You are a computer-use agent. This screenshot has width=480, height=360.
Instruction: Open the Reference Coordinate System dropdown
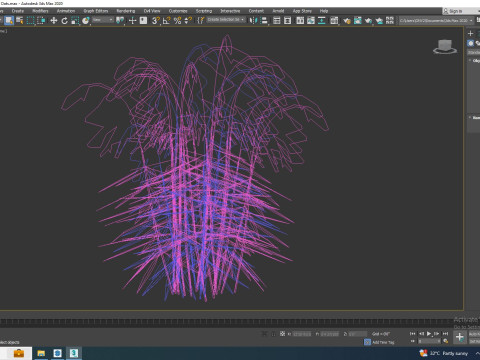point(103,20)
